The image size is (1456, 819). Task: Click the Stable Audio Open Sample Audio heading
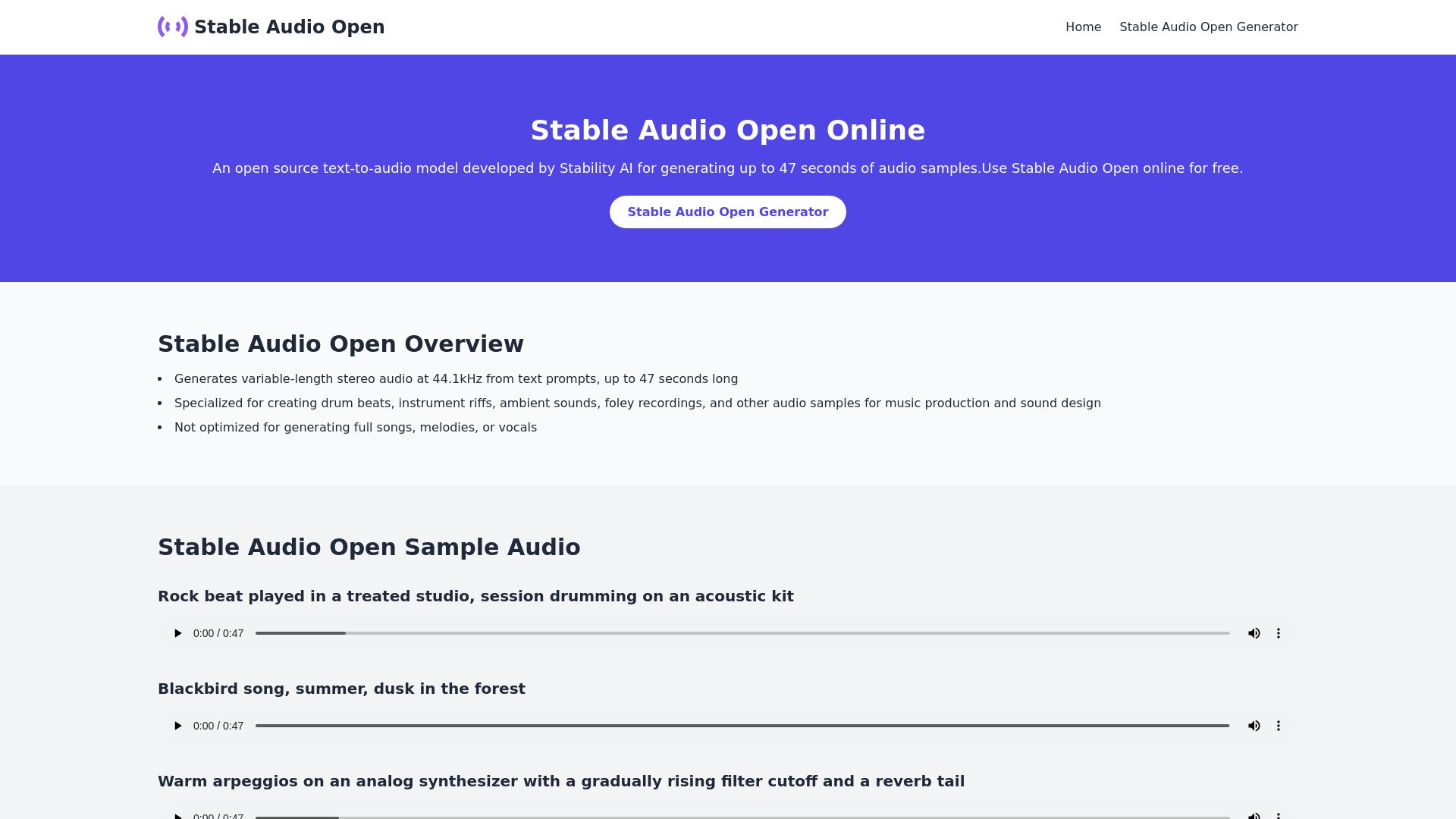click(x=369, y=547)
